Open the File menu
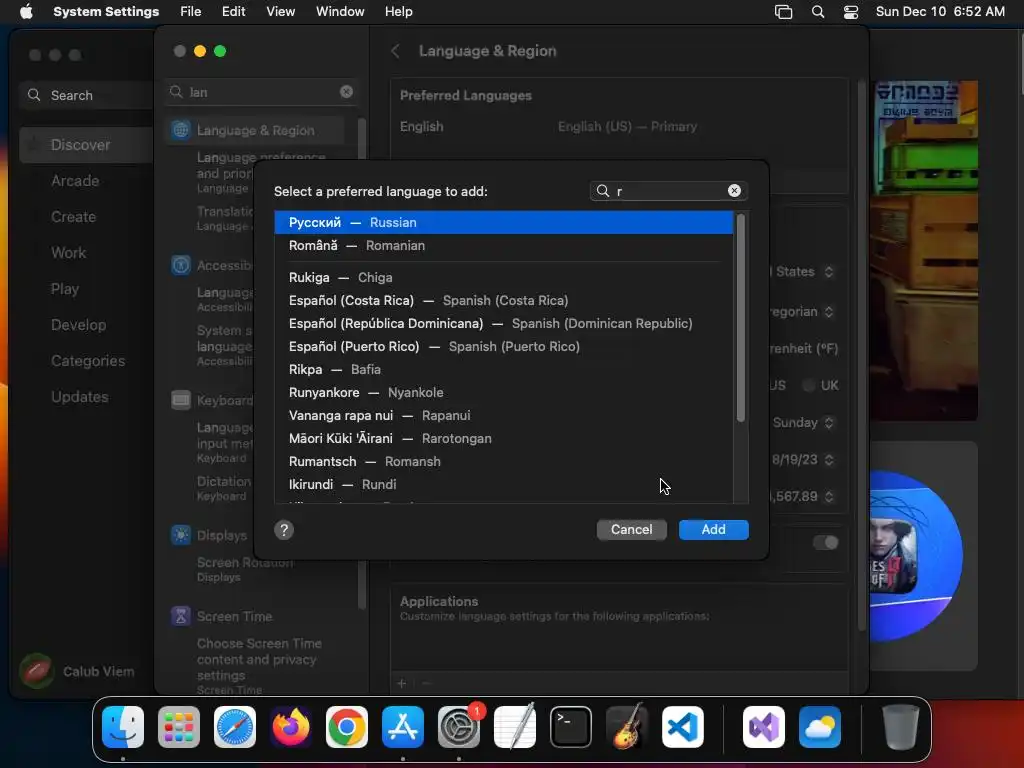 coord(191,11)
